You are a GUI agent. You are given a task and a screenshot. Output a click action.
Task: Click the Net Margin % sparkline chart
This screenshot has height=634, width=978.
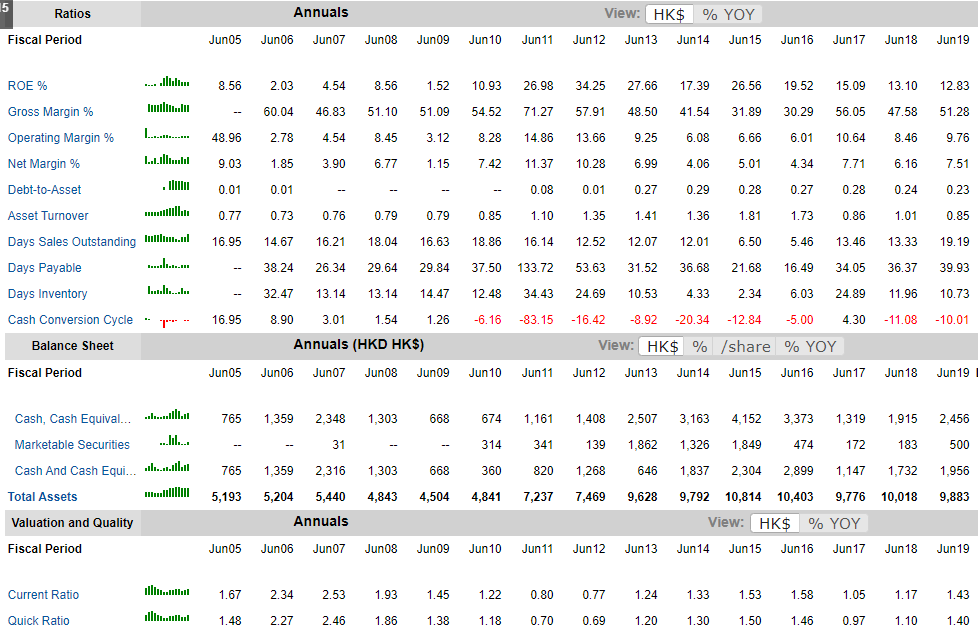tap(167, 160)
